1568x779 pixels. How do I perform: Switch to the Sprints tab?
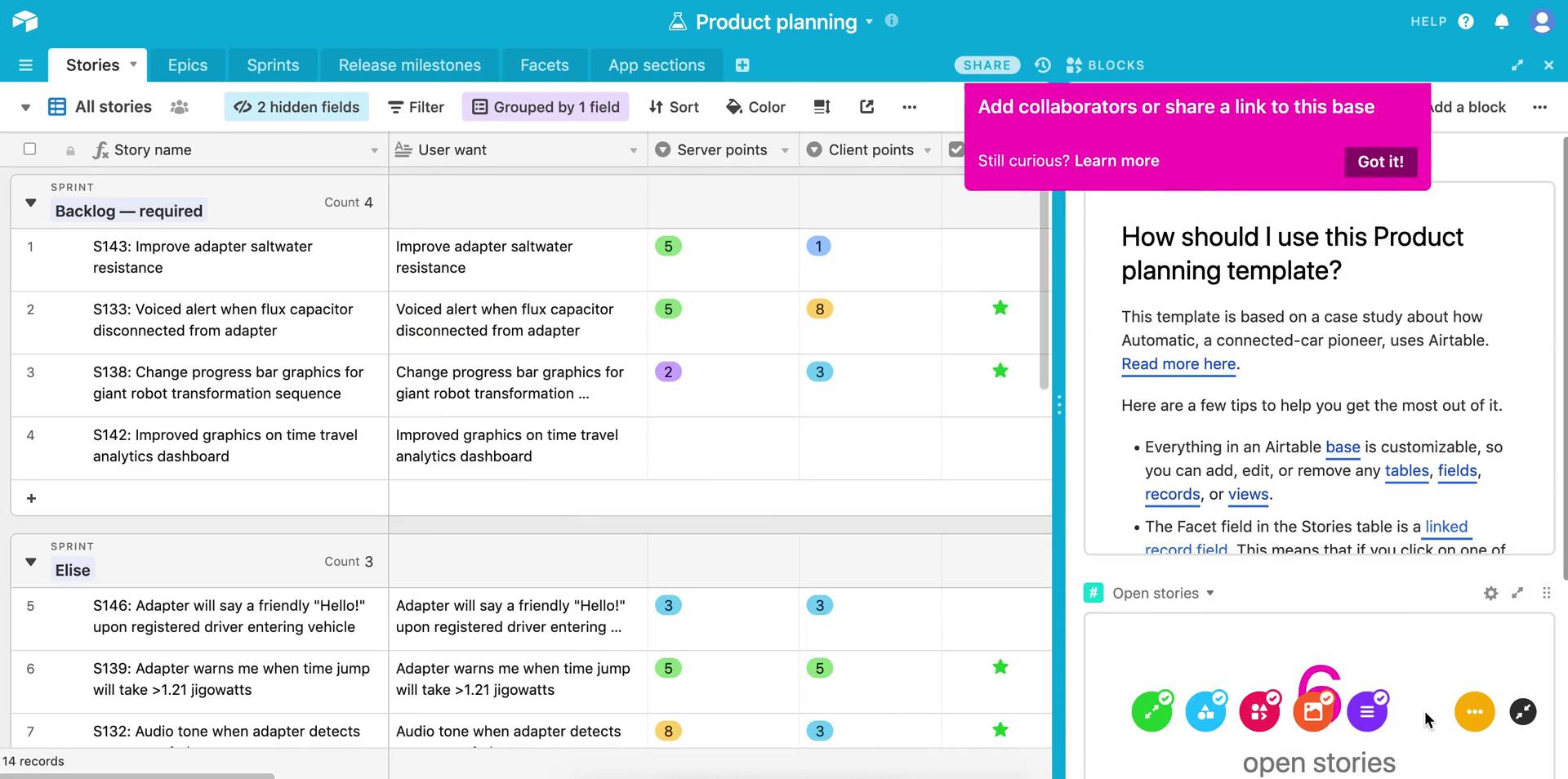coord(273,65)
